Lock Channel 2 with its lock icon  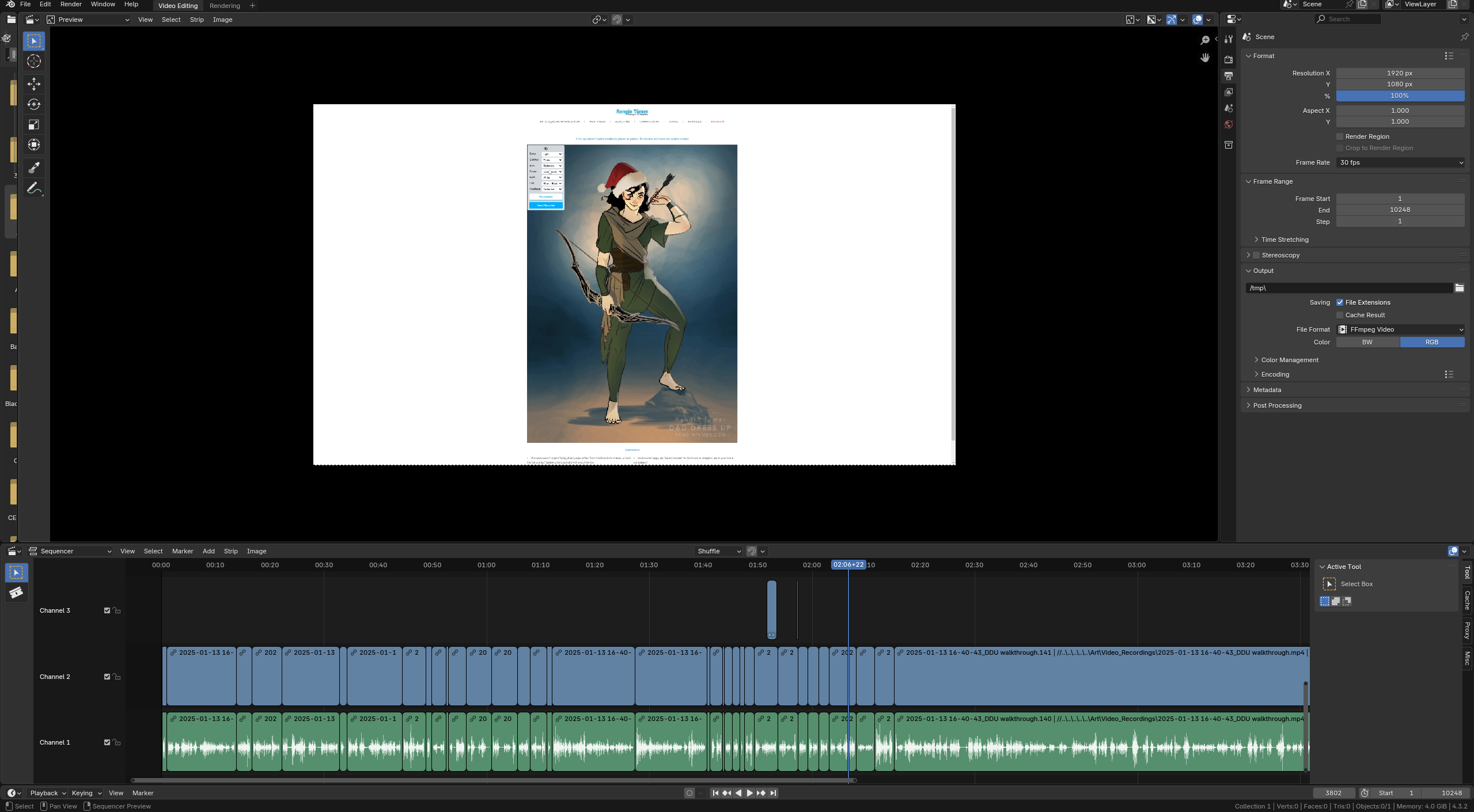tap(117, 677)
